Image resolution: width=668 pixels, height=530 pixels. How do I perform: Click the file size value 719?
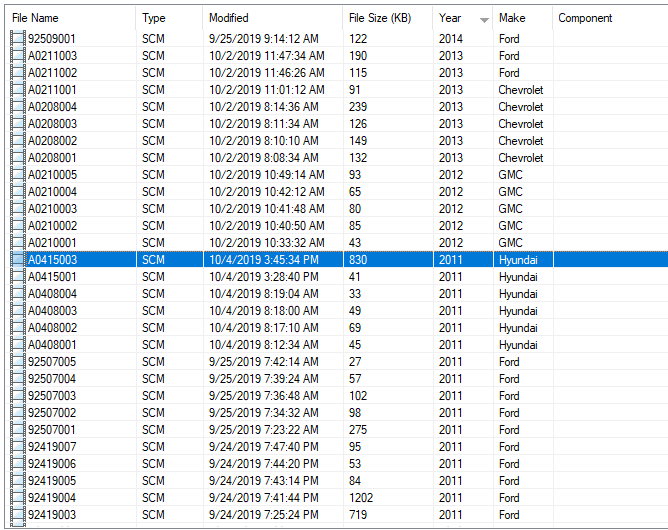[x=358, y=515]
